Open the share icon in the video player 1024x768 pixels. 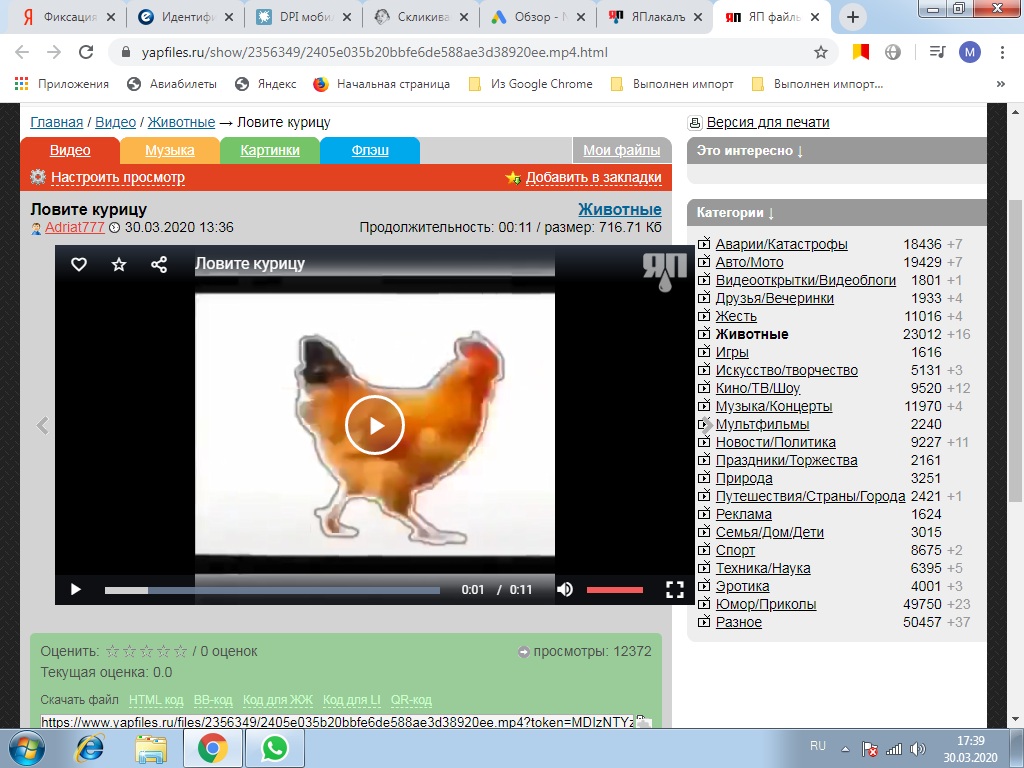click(x=159, y=264)
